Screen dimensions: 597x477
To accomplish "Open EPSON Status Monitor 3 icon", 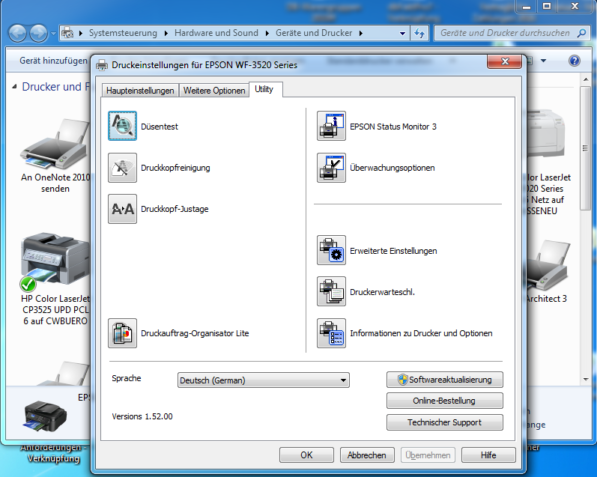I will [x=331, y=126].
